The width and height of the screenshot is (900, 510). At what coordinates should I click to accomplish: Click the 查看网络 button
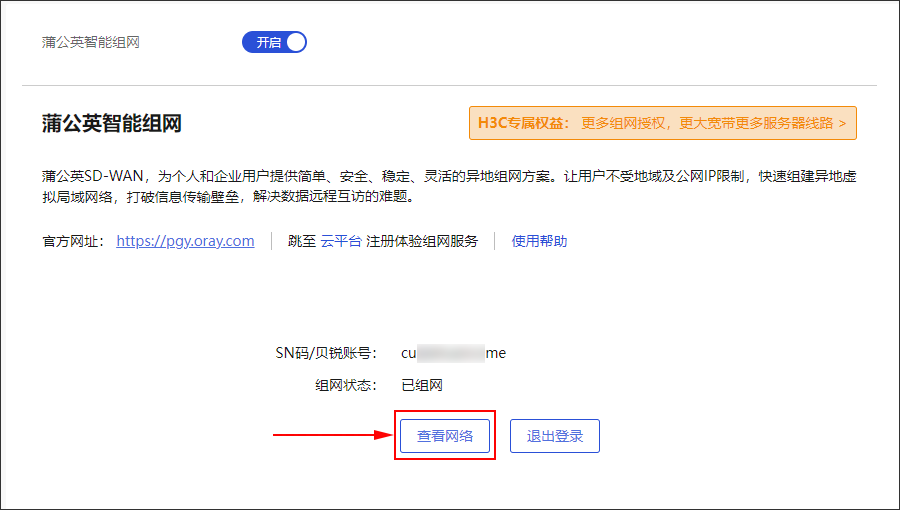[445, 436]
